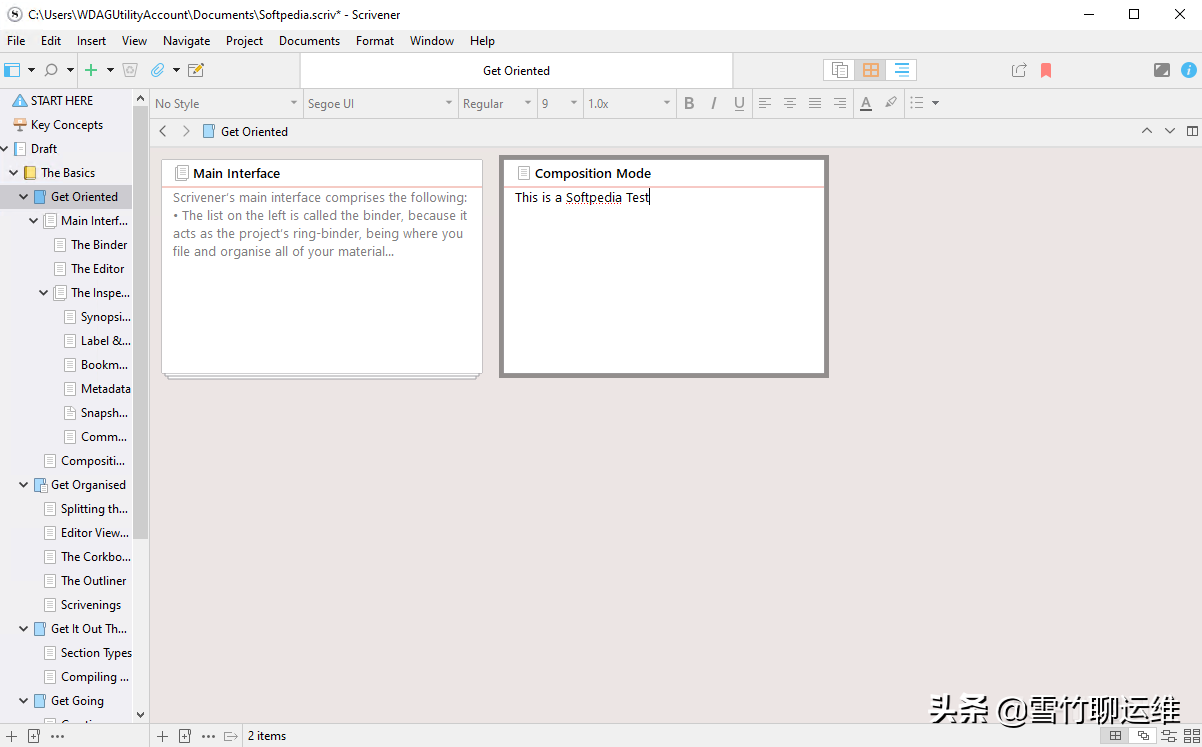1202x747 pixels.
Task: Collapse The Basics folder
Action: pos(14,173)
